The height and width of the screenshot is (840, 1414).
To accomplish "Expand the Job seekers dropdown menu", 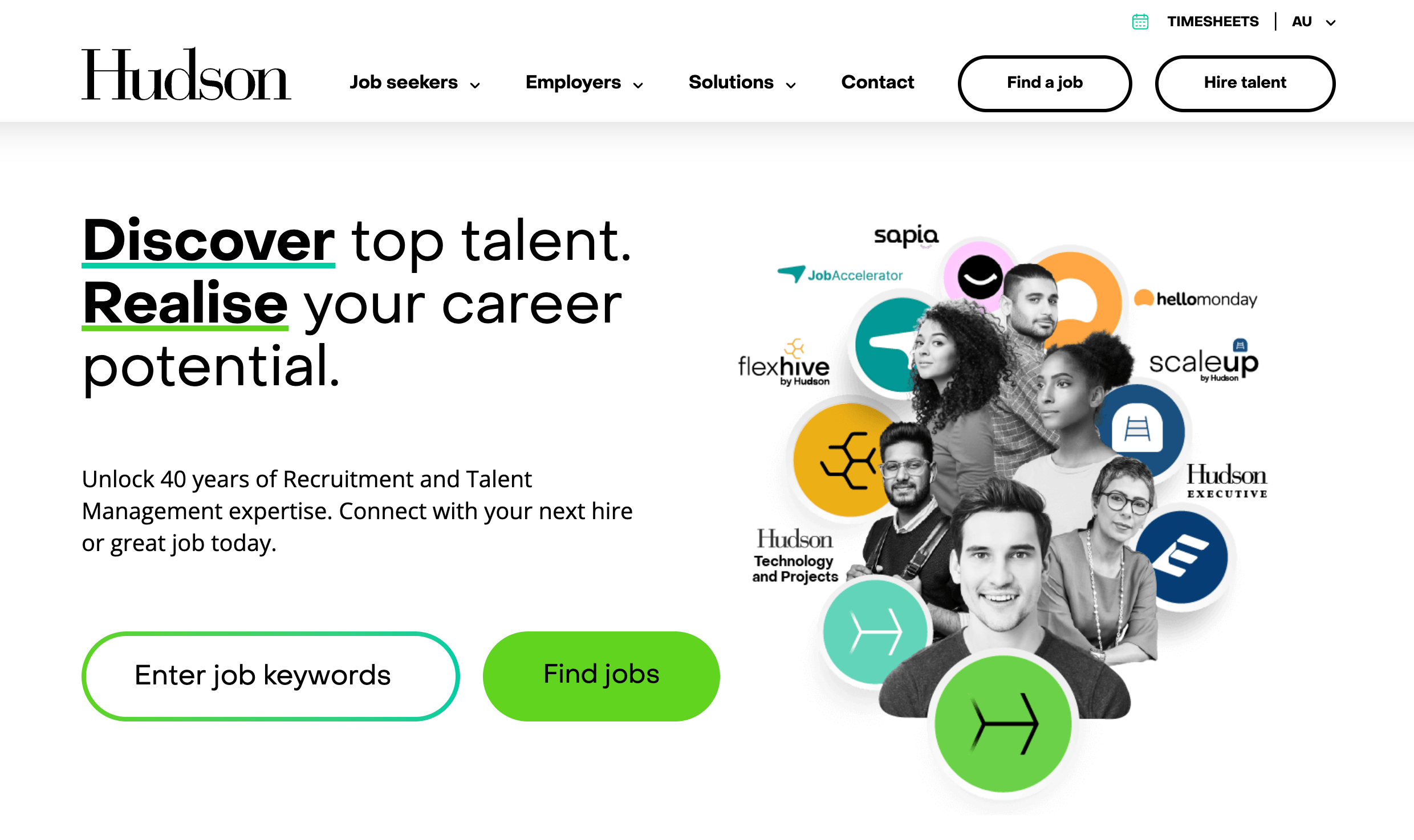I will [415, 83].
